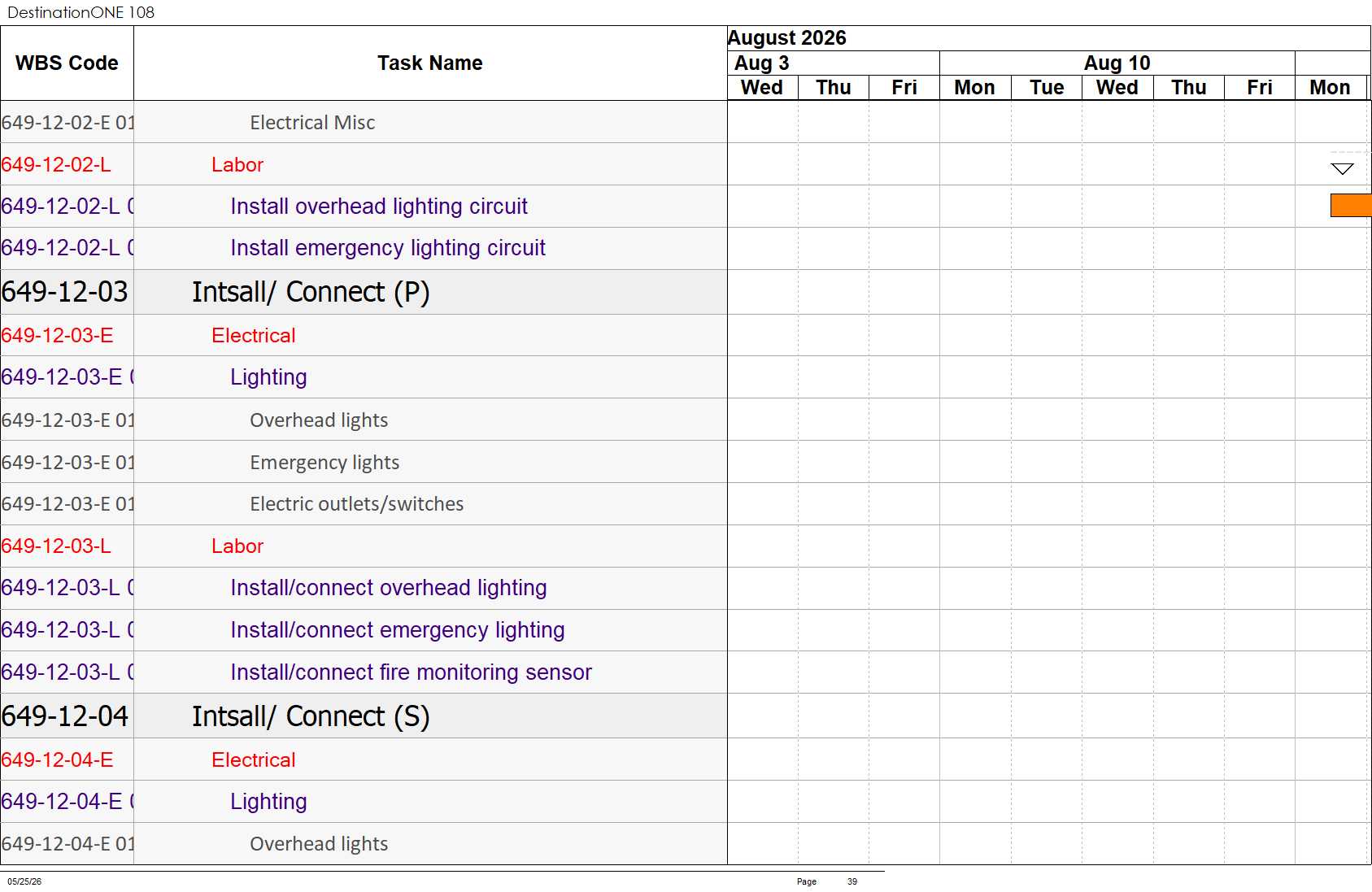Select Install/connect emergency lighting task
1372x892 pixels.
click(364, 630)
